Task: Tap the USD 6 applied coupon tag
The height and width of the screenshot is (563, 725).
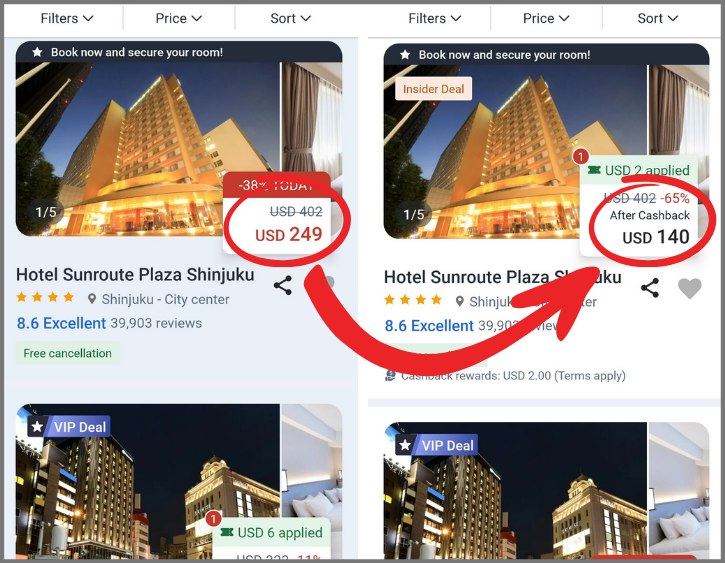Action: [273, 532]
